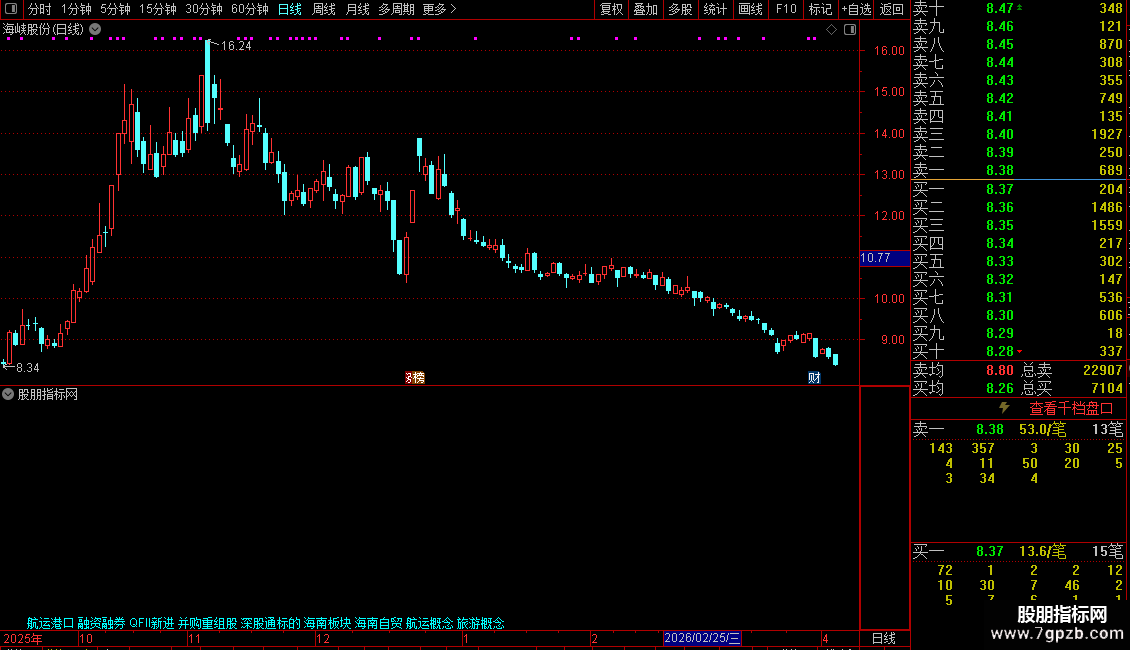Click the 2026/02/25/三 date marker
1130x650 pixels.
click(702, 638)
